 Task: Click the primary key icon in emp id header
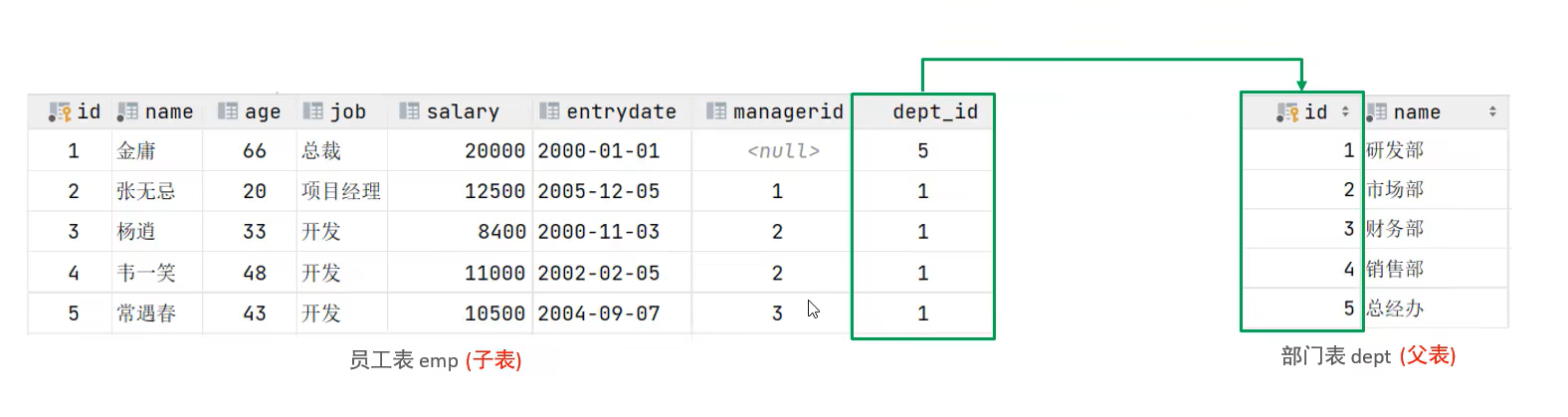60,112
